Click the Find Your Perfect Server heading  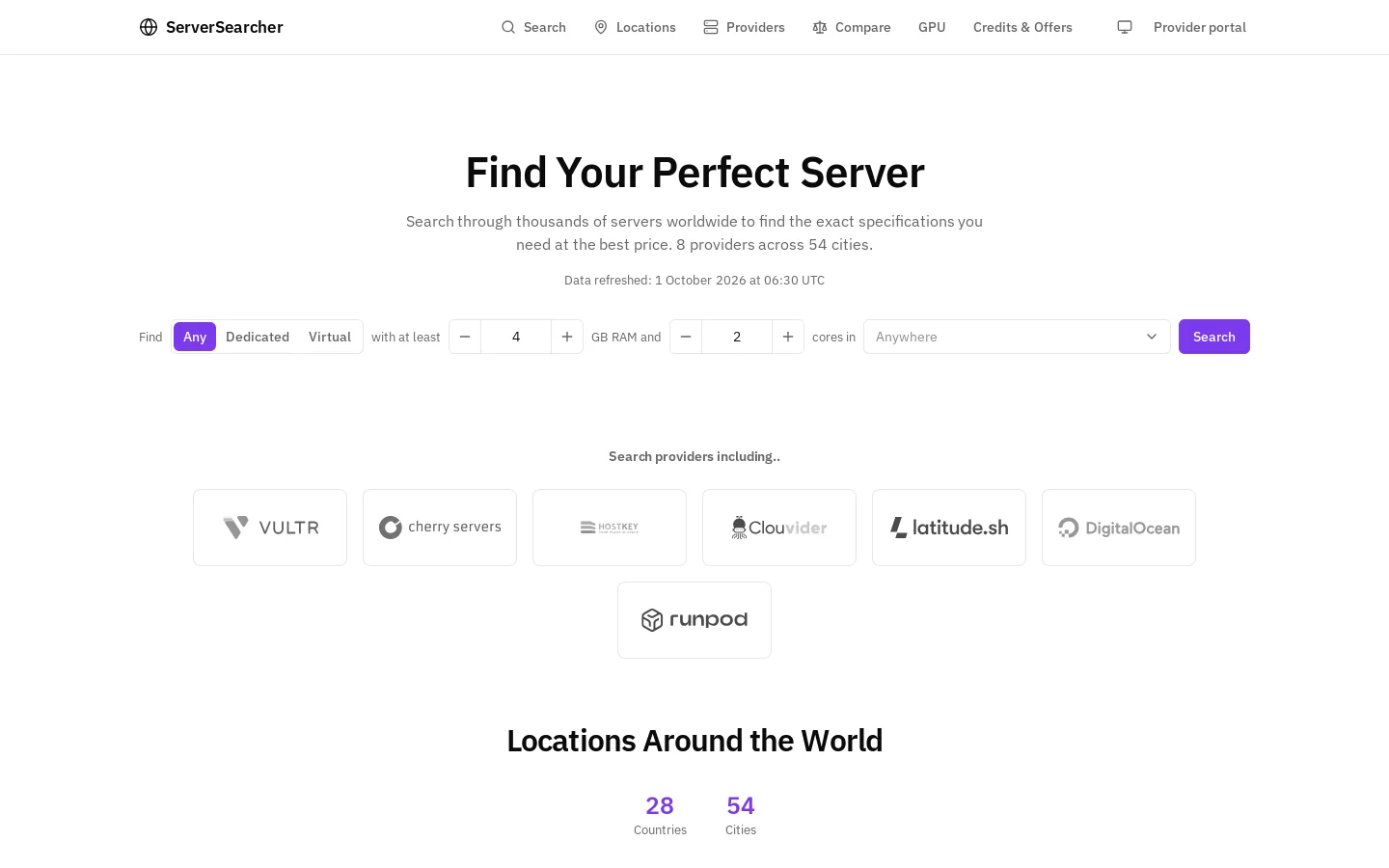694,173
